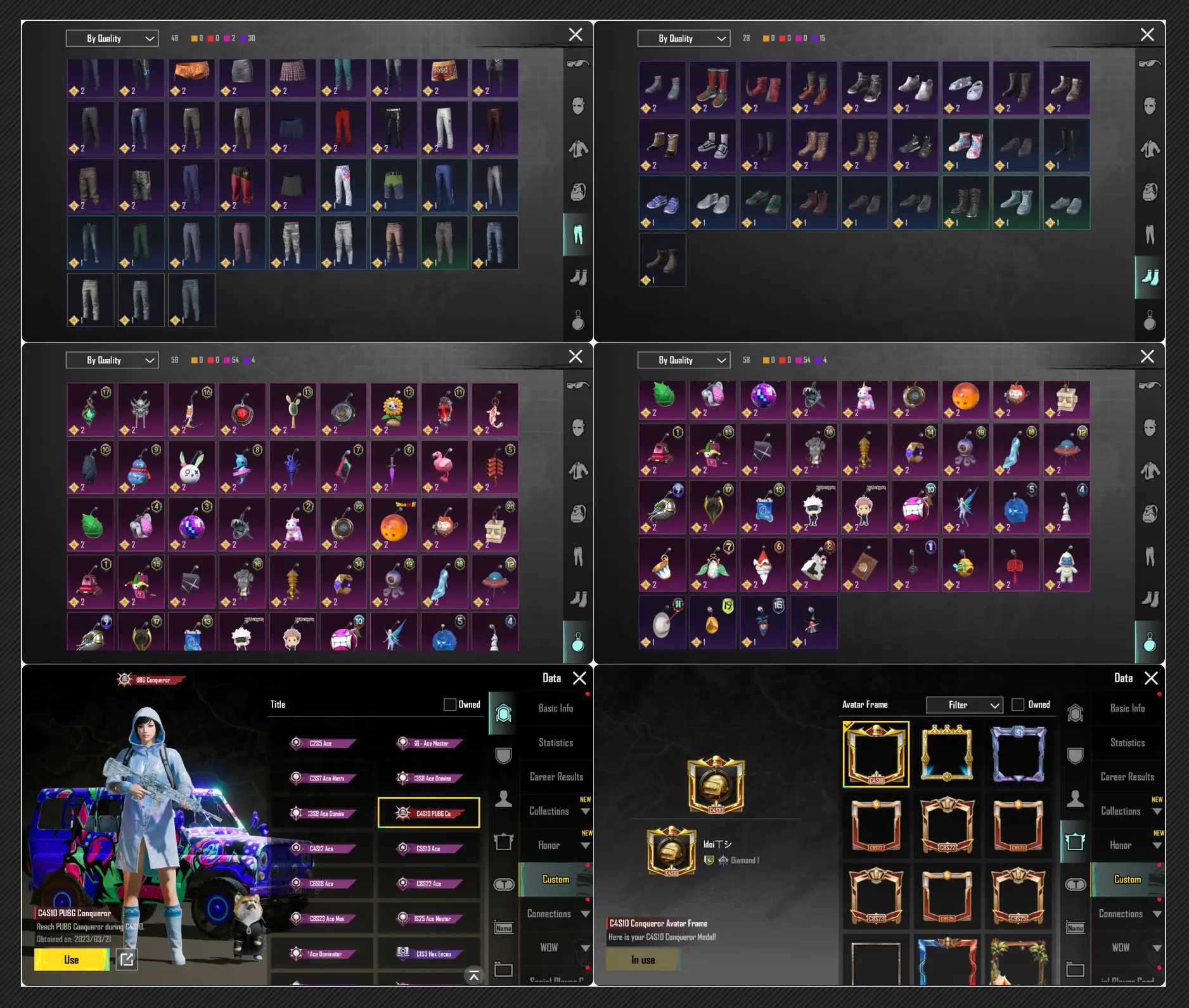
Task: Expand Collections in the Title panel menu
Action: [556, 811]
